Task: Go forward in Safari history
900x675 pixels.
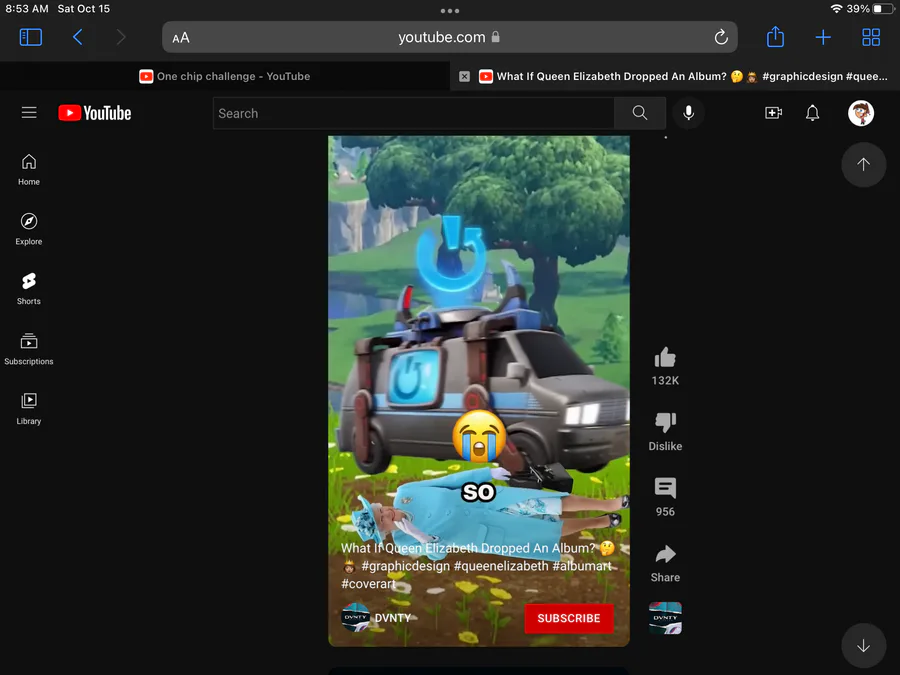Action: 121,37
